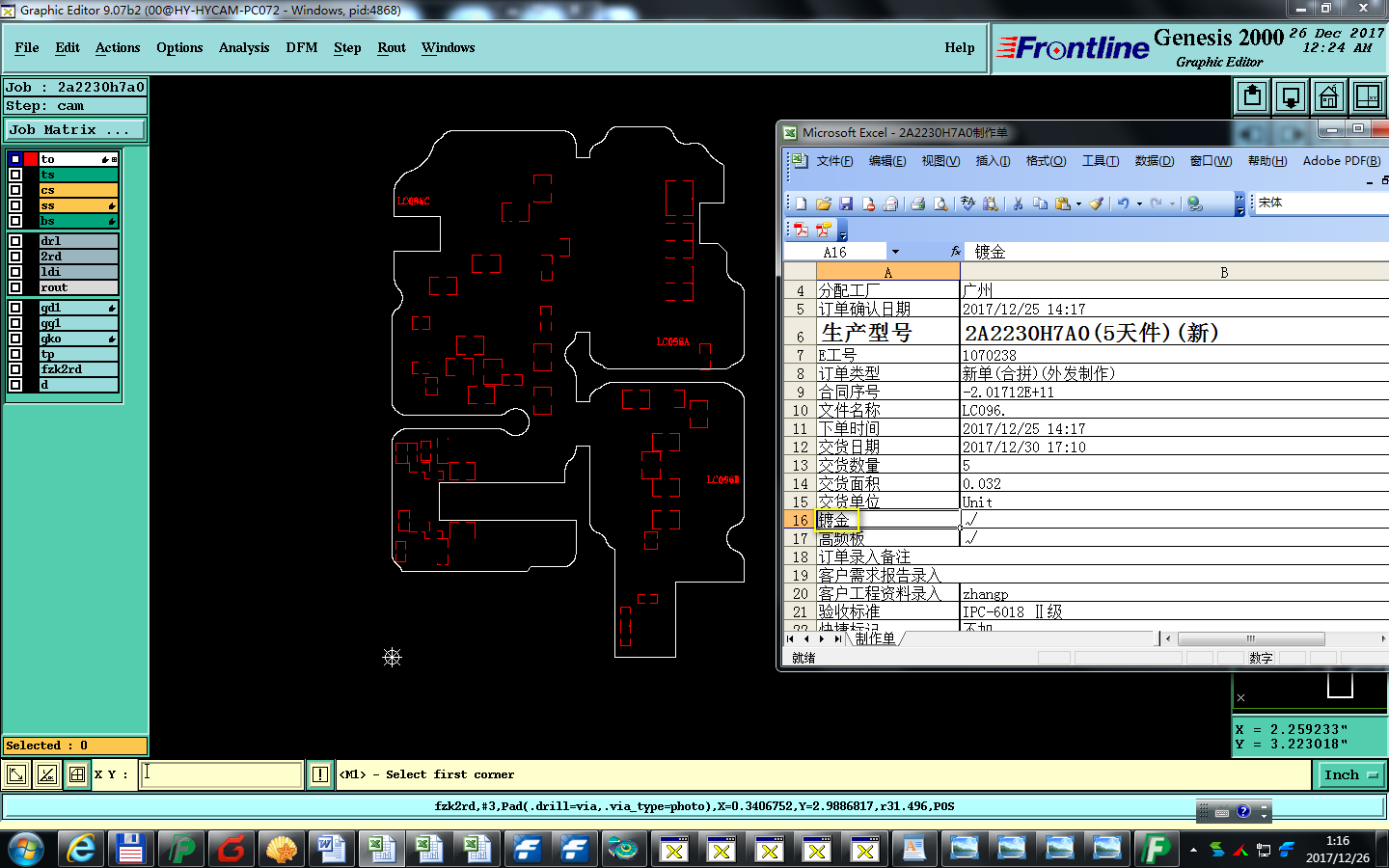1389x868 pixels.
Task: Open the Paste options dropdown arrow
Action: (x=1078, y=203)
